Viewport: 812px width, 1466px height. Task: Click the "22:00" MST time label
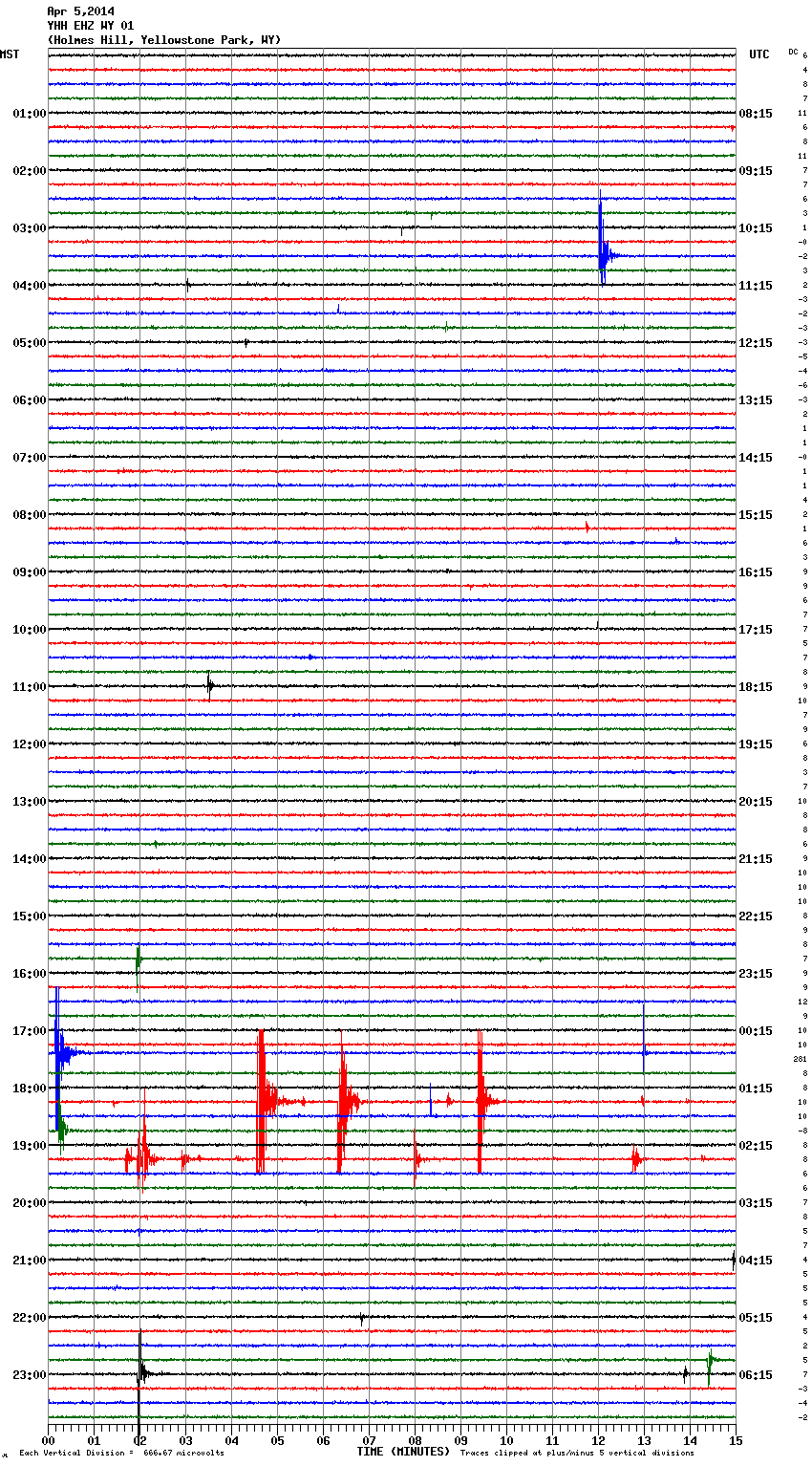(30, 1318)
